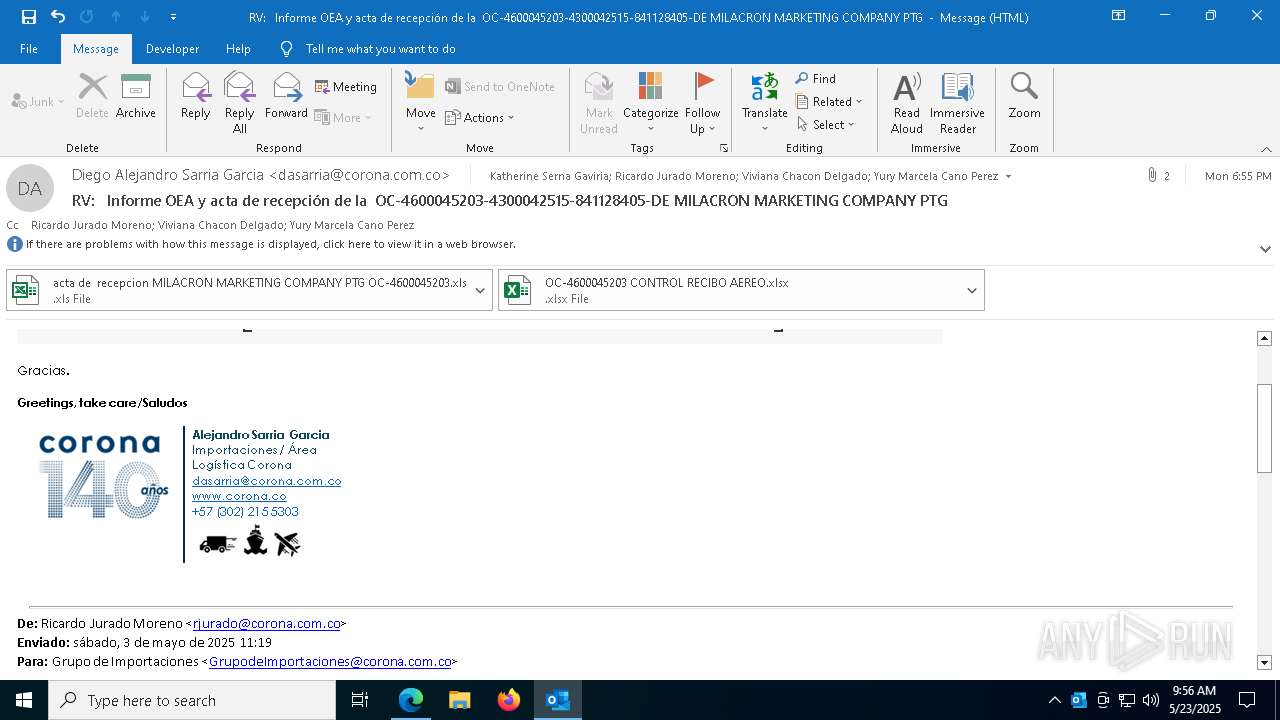Click the Corona 140 años logo image
The height and width of the screenshot is (720, 1280).
tap(104, 477)
